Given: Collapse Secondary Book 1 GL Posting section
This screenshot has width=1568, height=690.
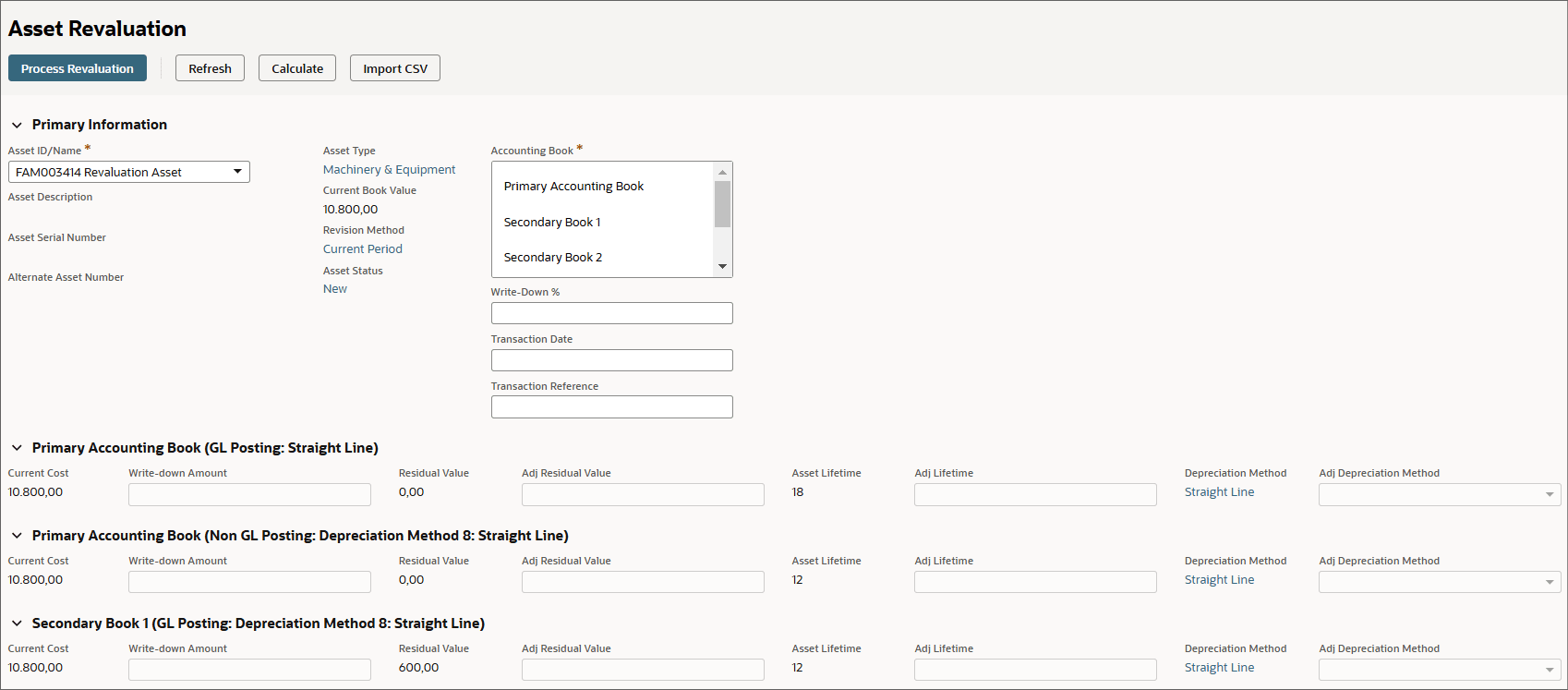Looking at the screenshot, I should pyautogui.click(x=17, y=623).
